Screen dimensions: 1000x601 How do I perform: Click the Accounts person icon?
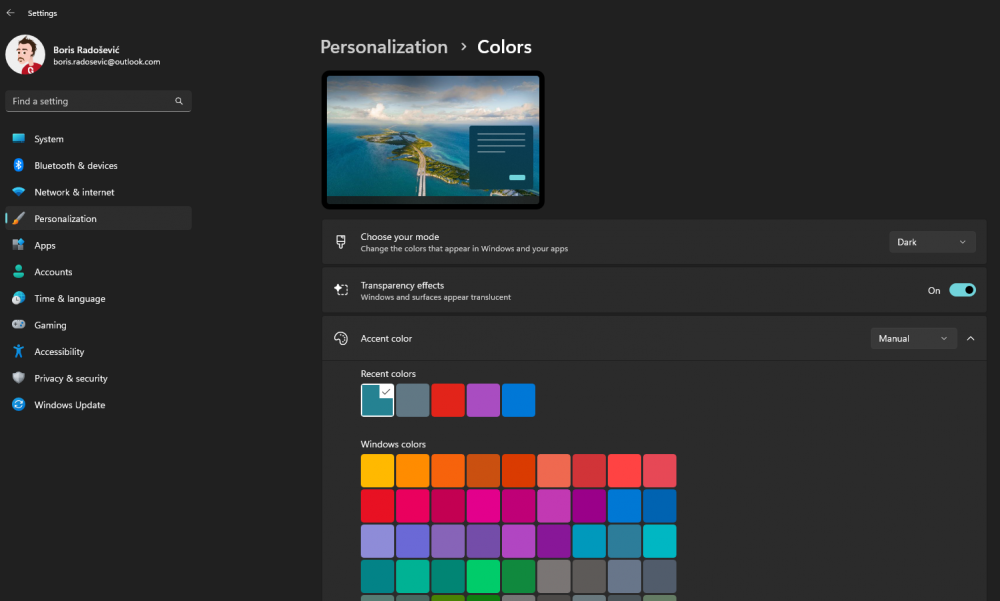point(18,272)
